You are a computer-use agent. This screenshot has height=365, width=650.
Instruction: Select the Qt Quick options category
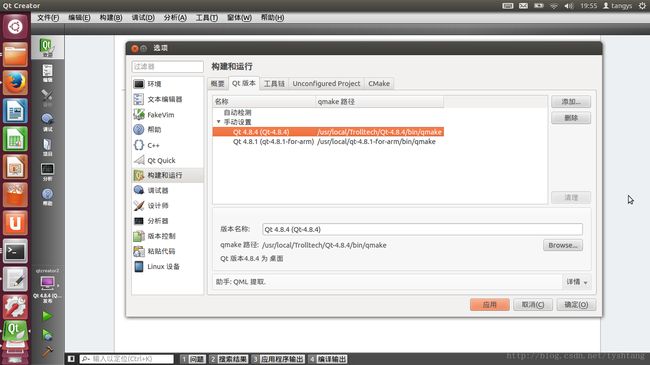coord(167,160)
